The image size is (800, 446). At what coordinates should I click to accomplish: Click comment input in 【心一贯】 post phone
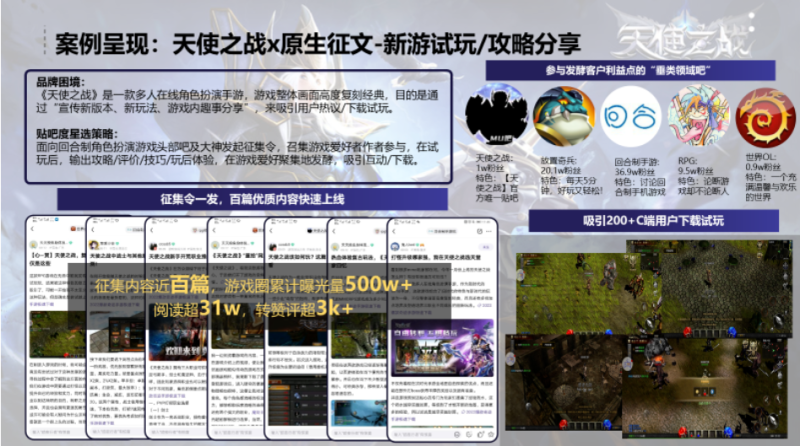(55, 432)
